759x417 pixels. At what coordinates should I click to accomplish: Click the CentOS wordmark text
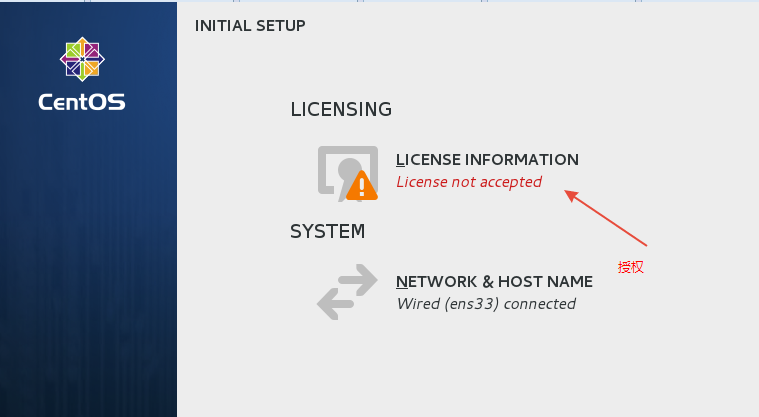click(82, 102)
